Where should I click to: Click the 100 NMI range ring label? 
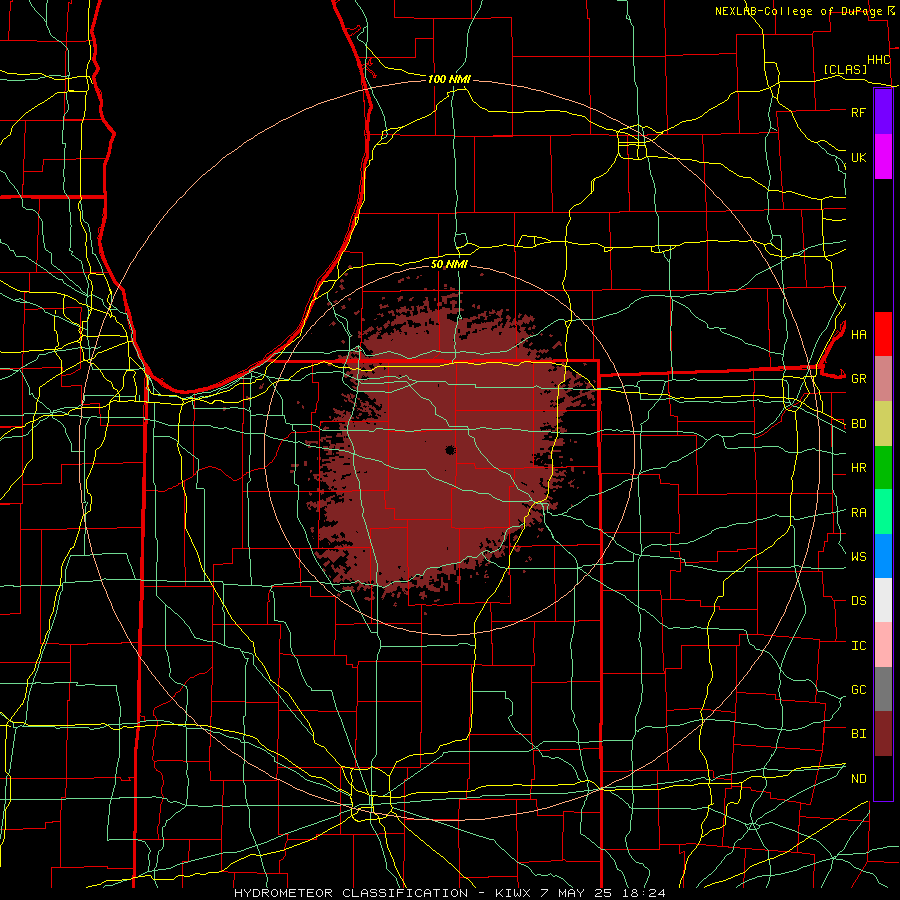point(449,79)
